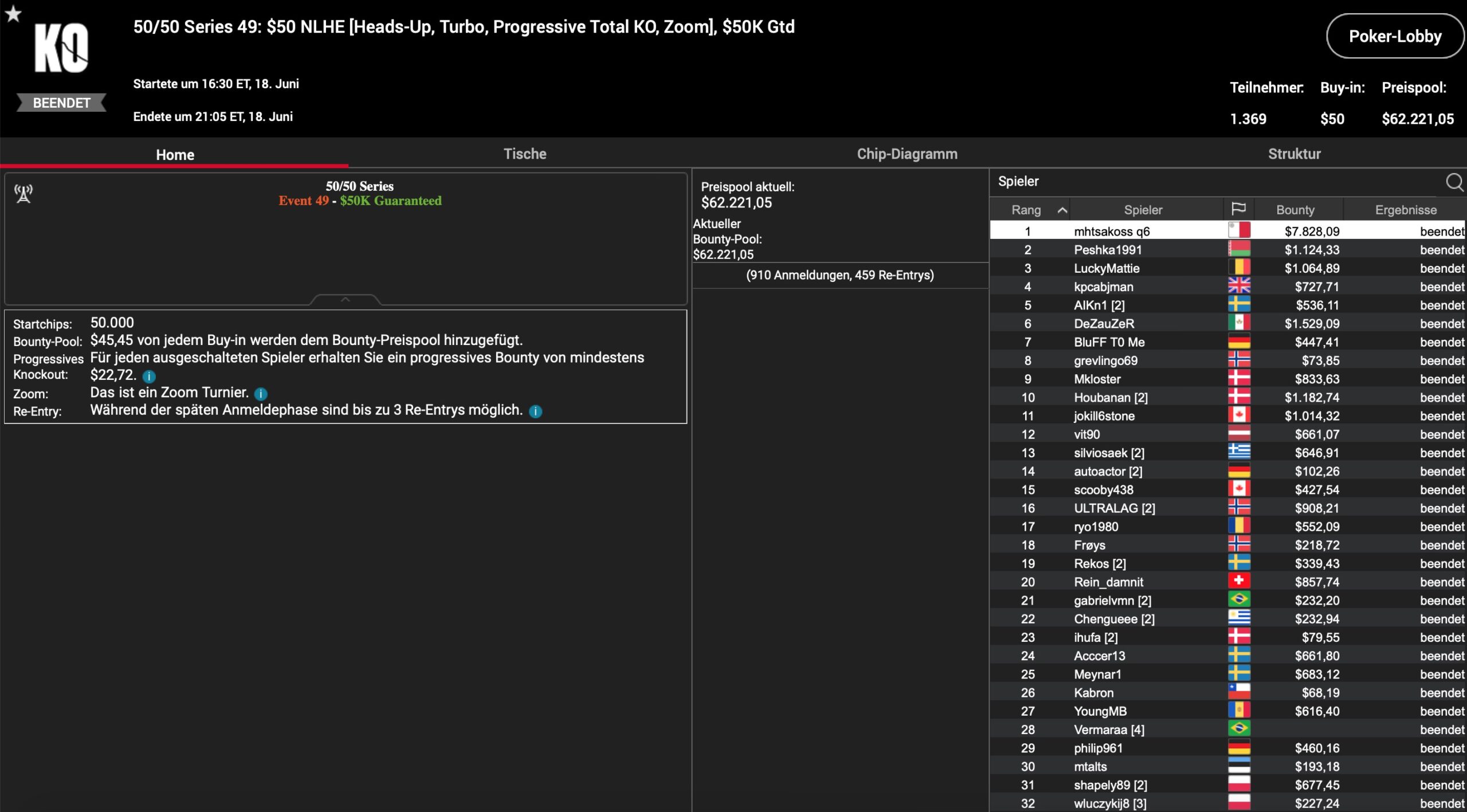
Task: Sort by Ergebnisse column header
Action: [1405, 210]
